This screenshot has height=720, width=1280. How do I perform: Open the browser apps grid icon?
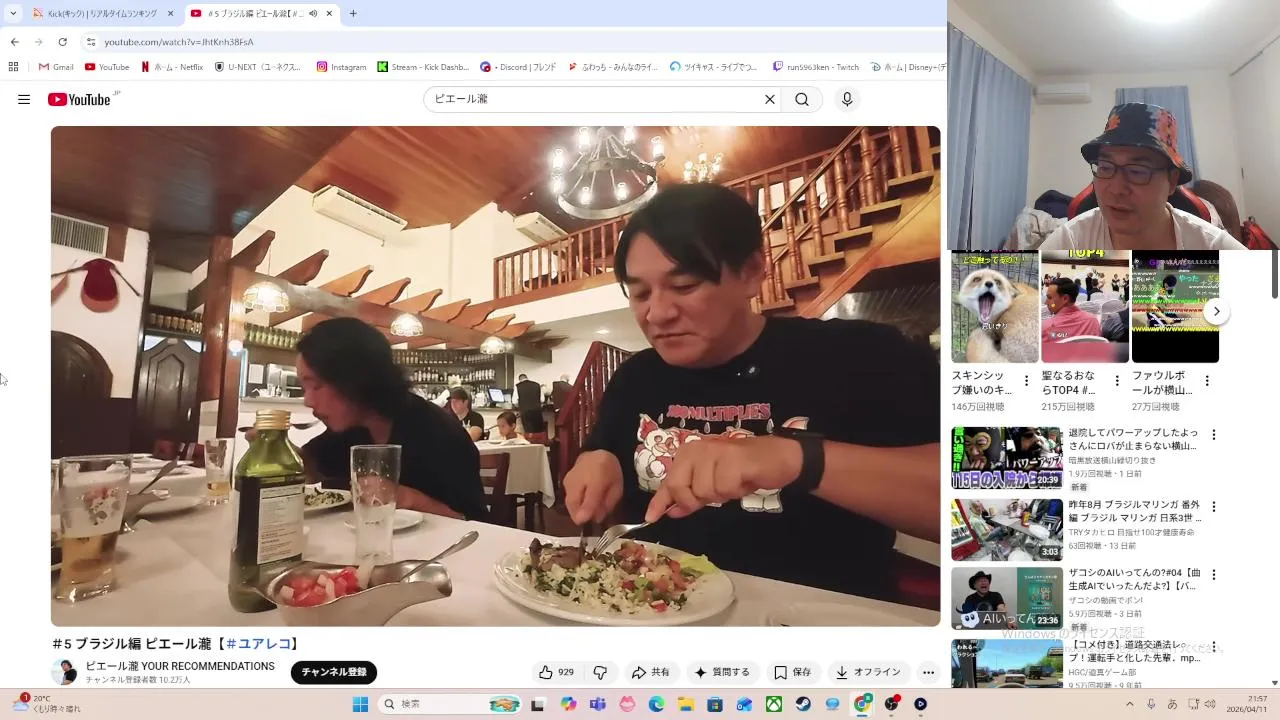point(13,67)
